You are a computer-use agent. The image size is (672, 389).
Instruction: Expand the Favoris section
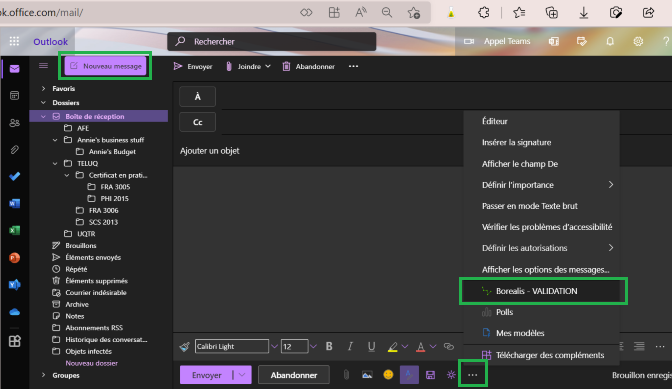(x=43, y=88)
